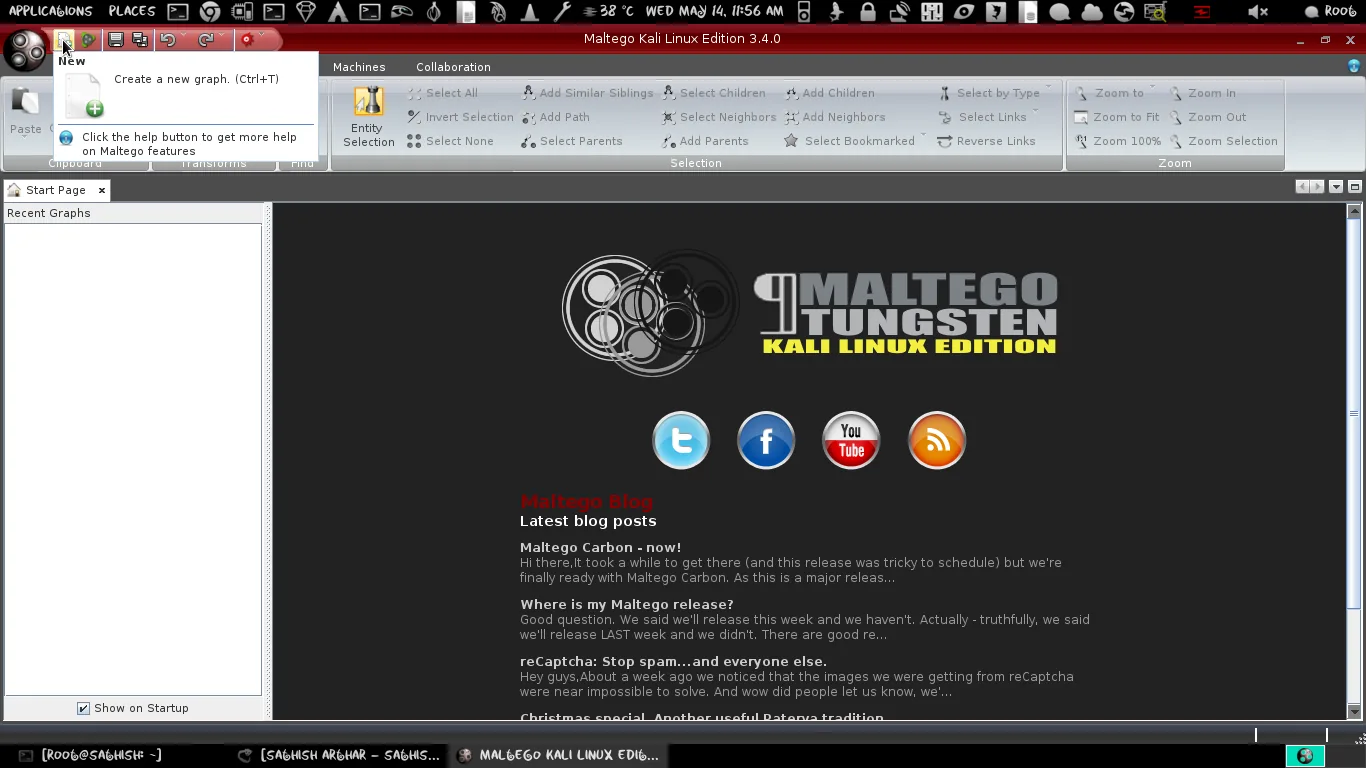
Task: Click the New graph icon in quick toolbar
Action: point(64,39)
